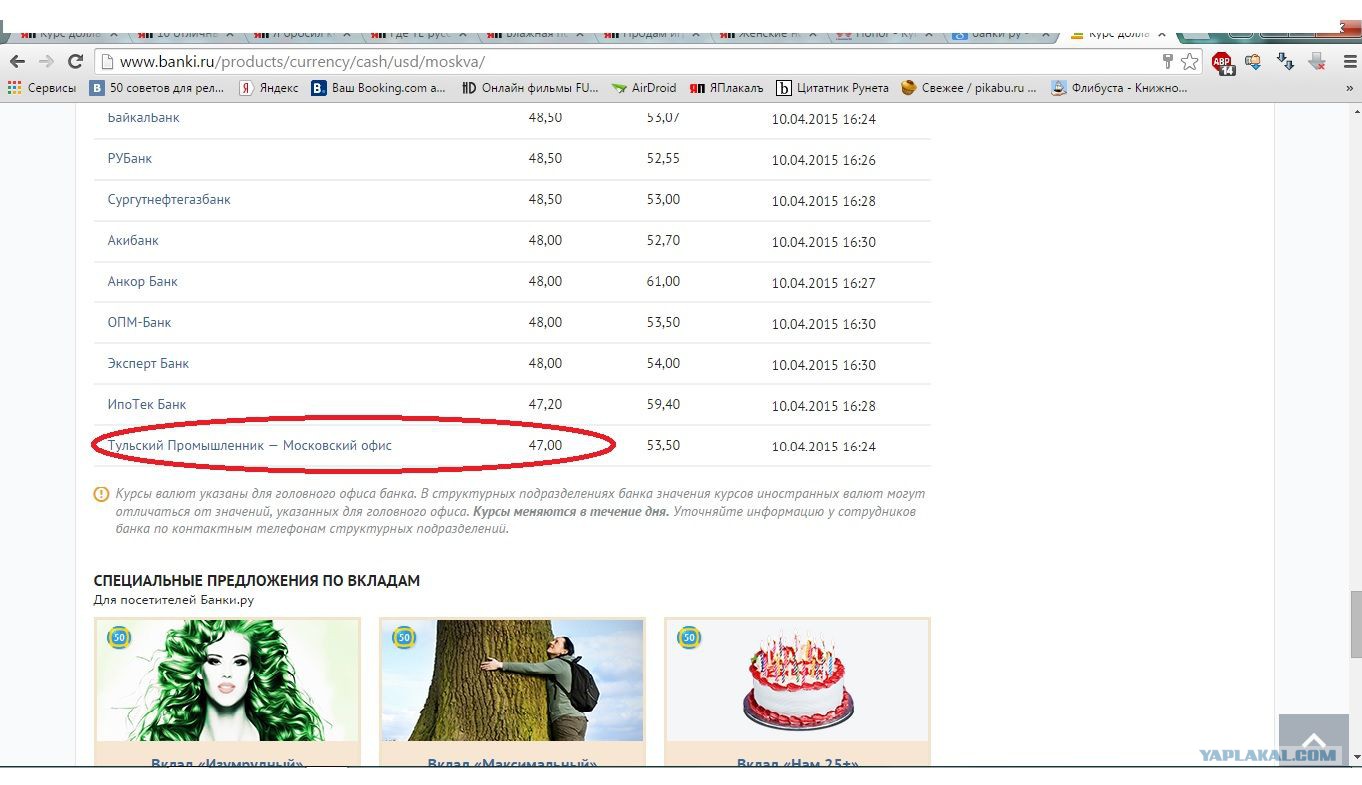Open the 'Флибуста - Книжно...' bookmark
Image resolution: width=1362 pixels, height=785 pixels.
(x=1119, y=88)
